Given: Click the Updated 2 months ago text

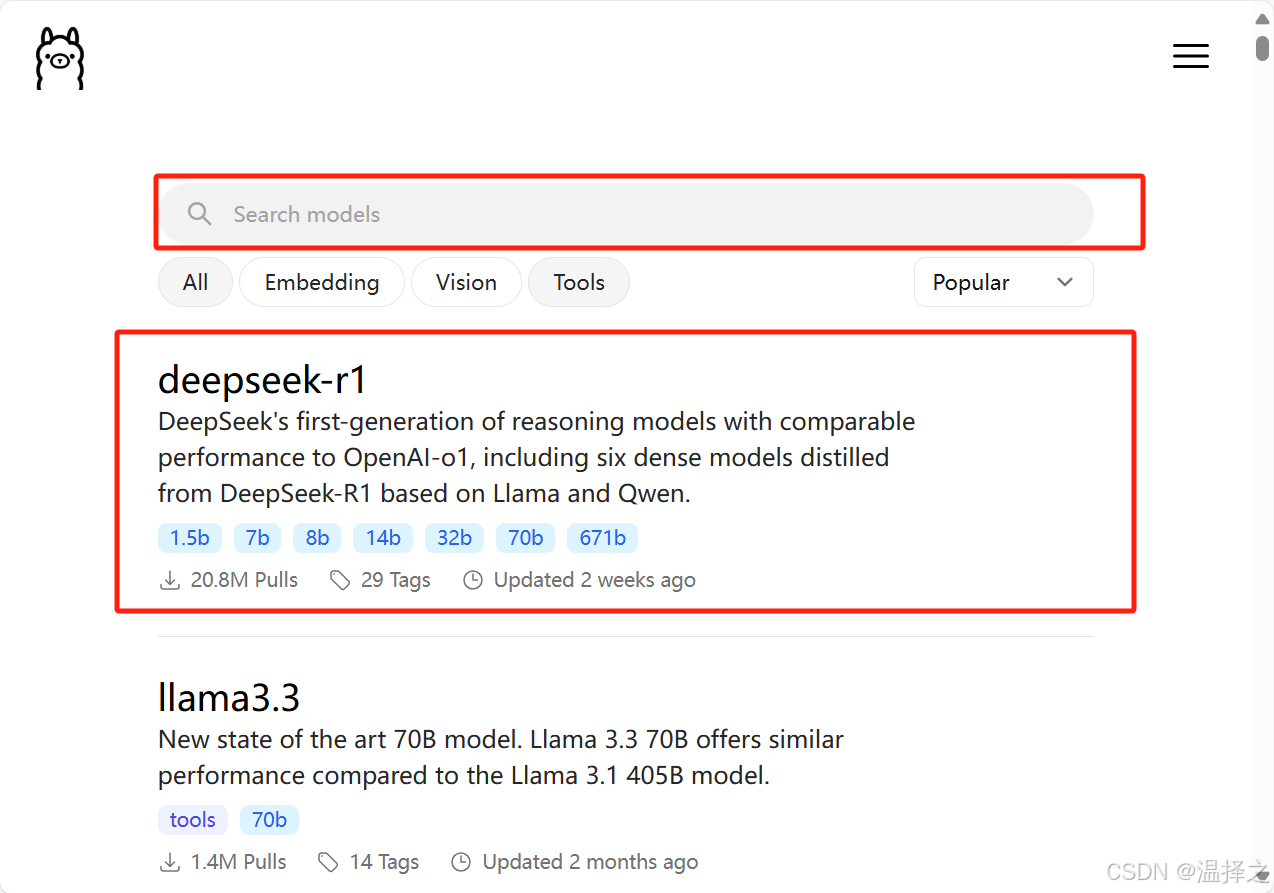Looking at the screenshot, I should (590, 862).
